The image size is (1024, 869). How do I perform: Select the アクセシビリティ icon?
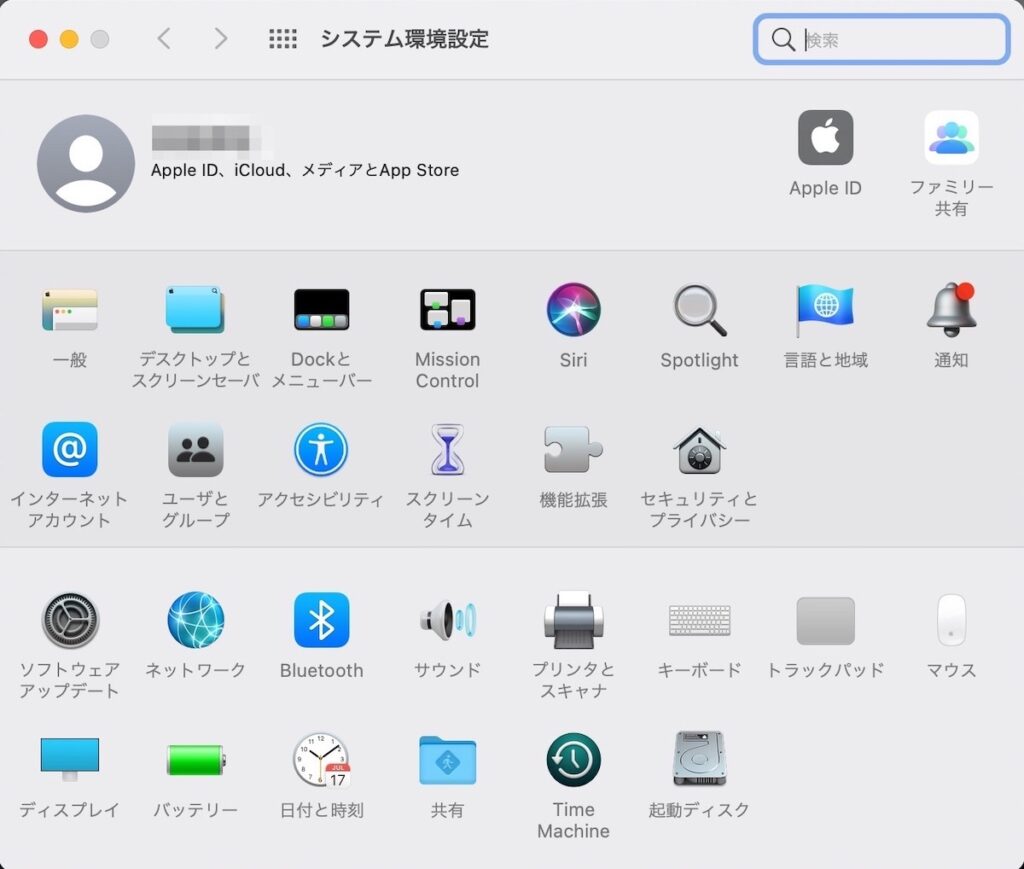[x=321, y=450]
